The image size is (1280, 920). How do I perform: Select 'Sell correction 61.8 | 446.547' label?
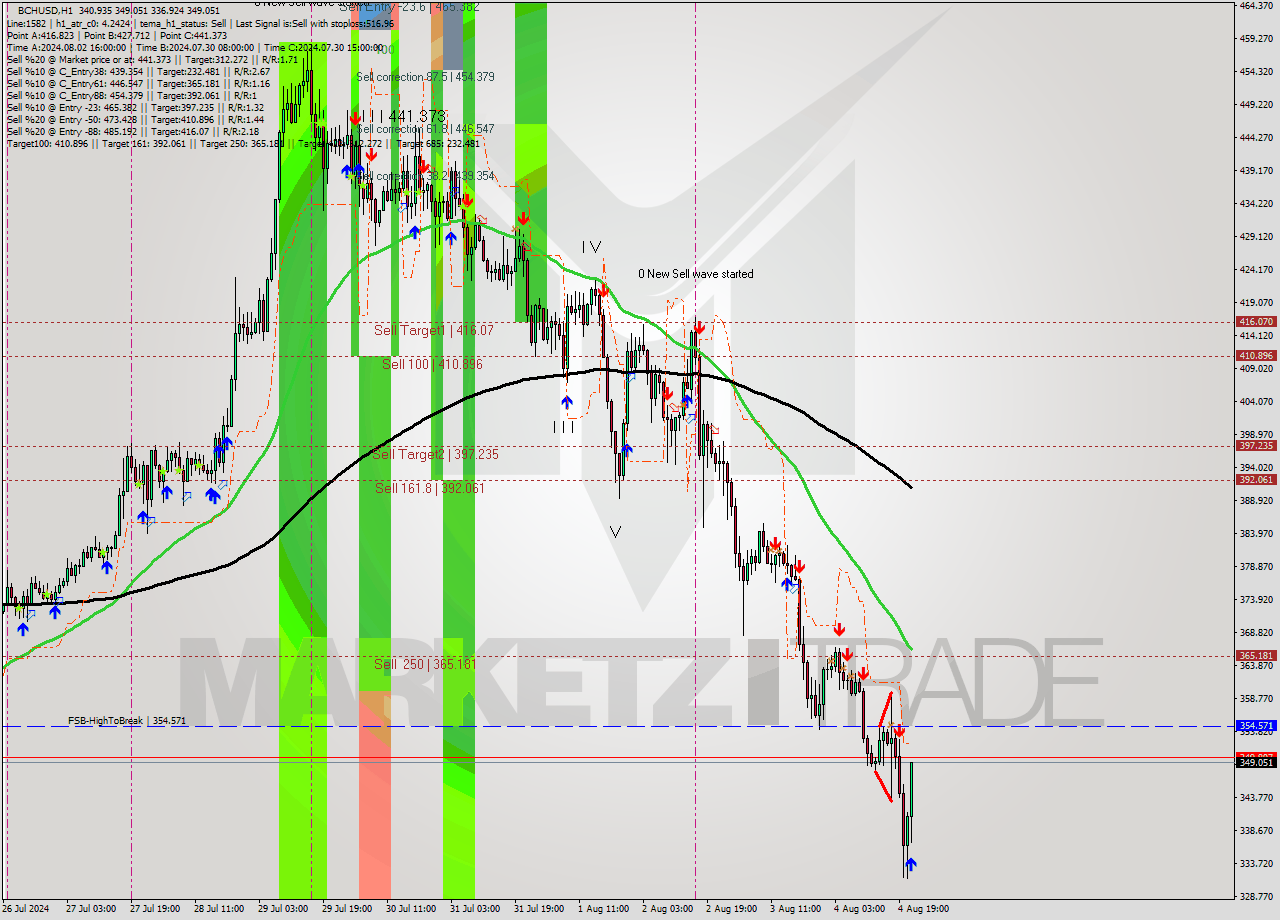pyautogui.click(x=425, y=129)
